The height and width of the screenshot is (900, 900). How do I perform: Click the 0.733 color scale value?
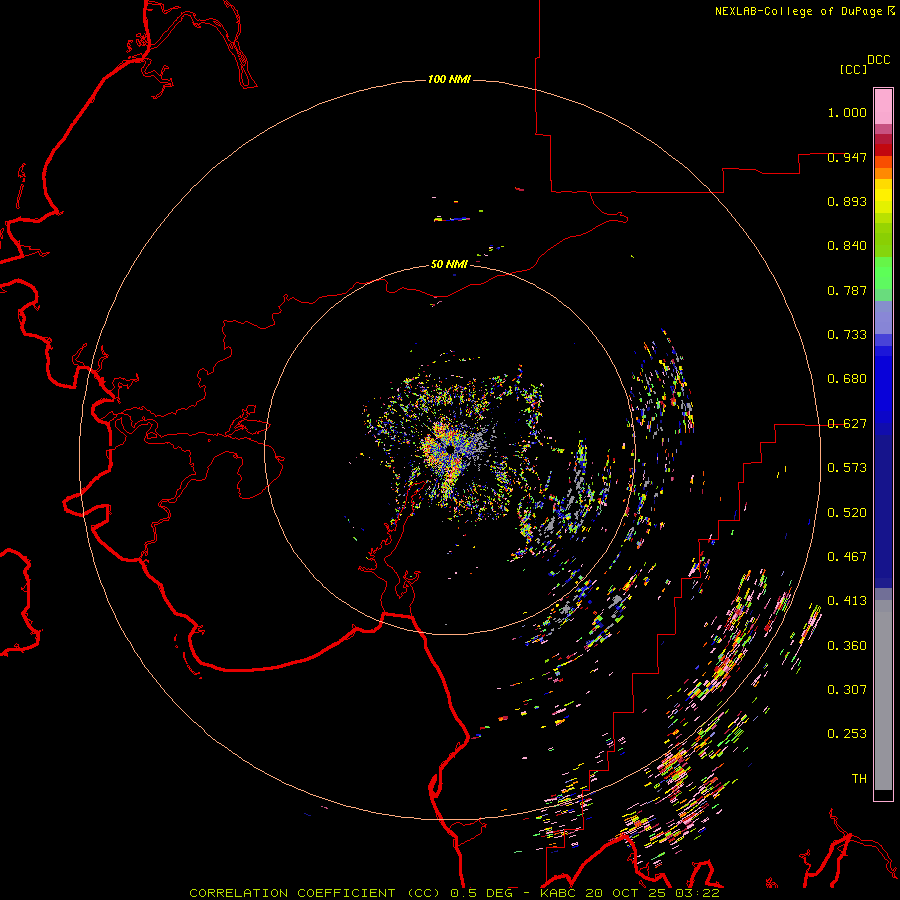pos(847,335)
